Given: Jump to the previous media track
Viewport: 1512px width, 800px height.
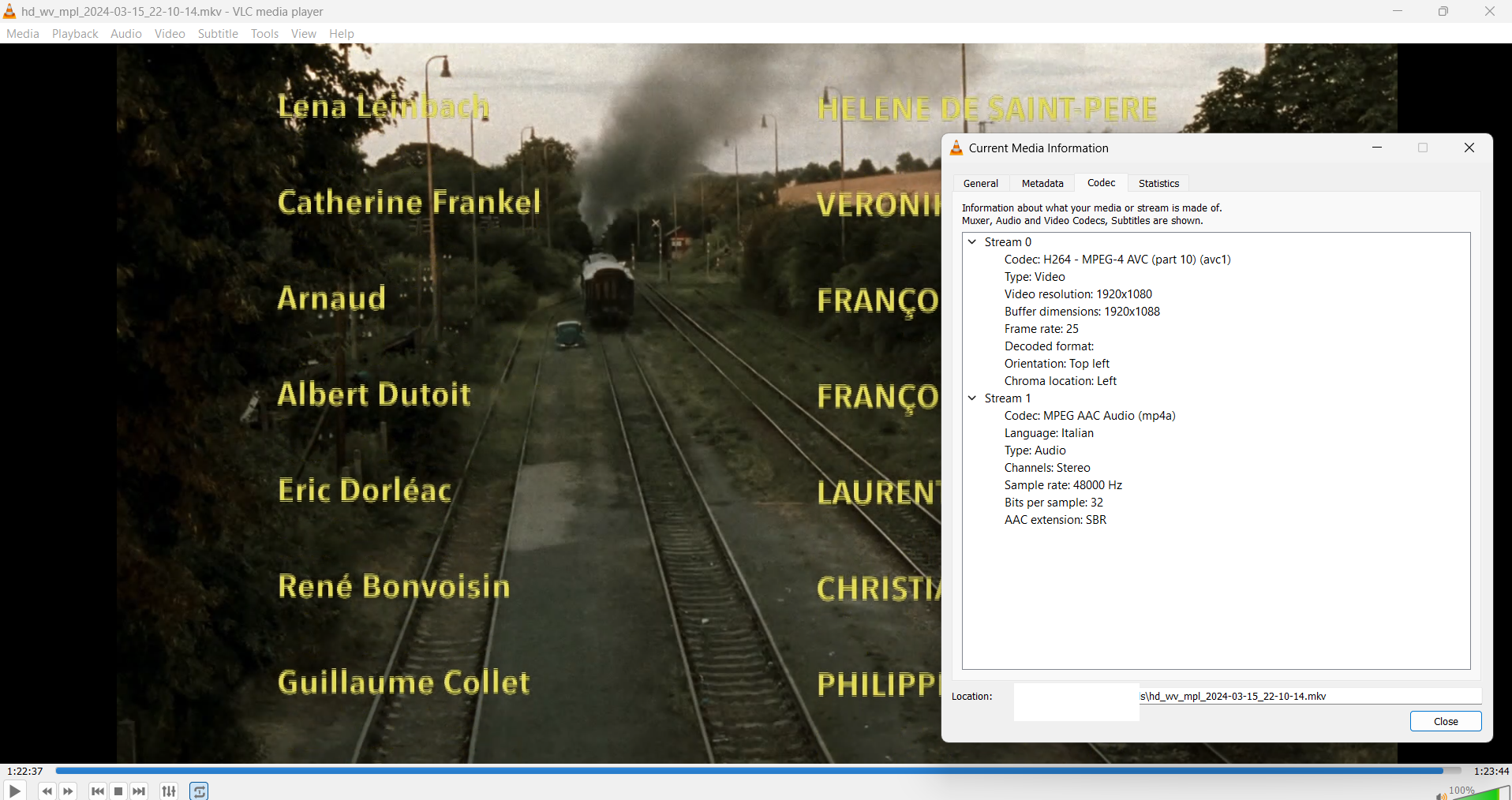Looking at the screenshot, I should point(98,791).
